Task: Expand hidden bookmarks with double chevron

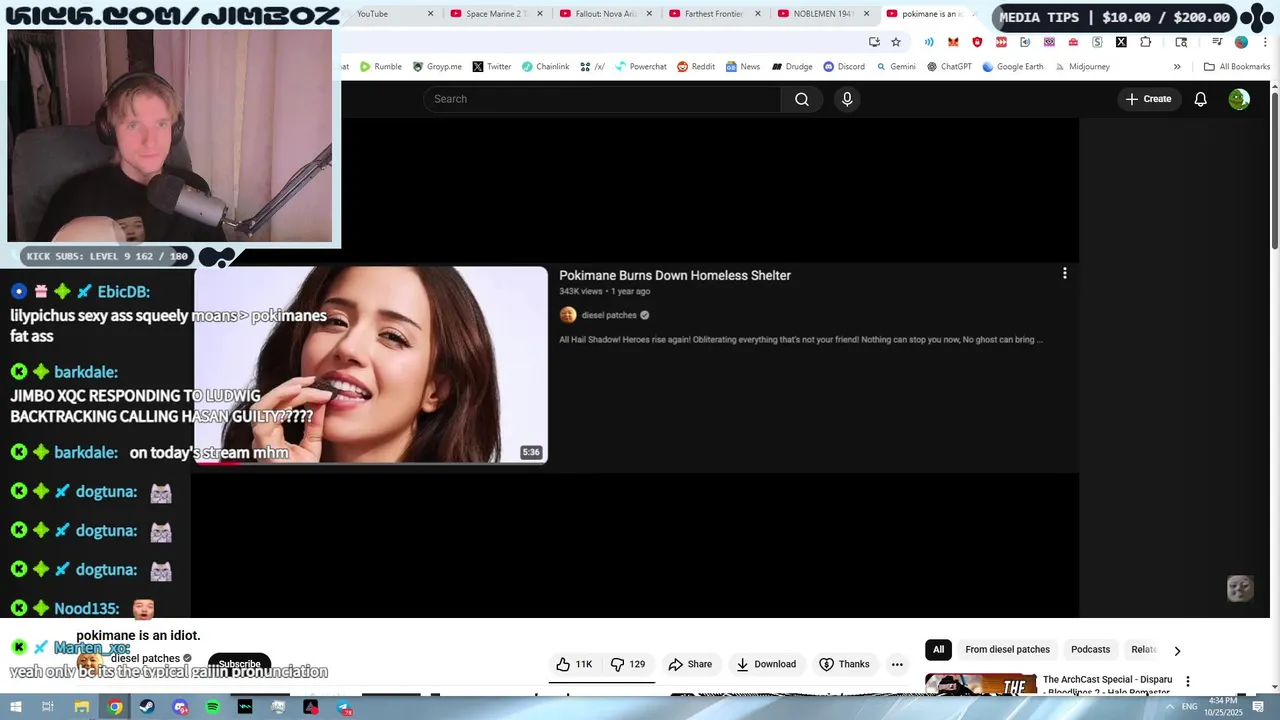Action: coord(1177,67)
